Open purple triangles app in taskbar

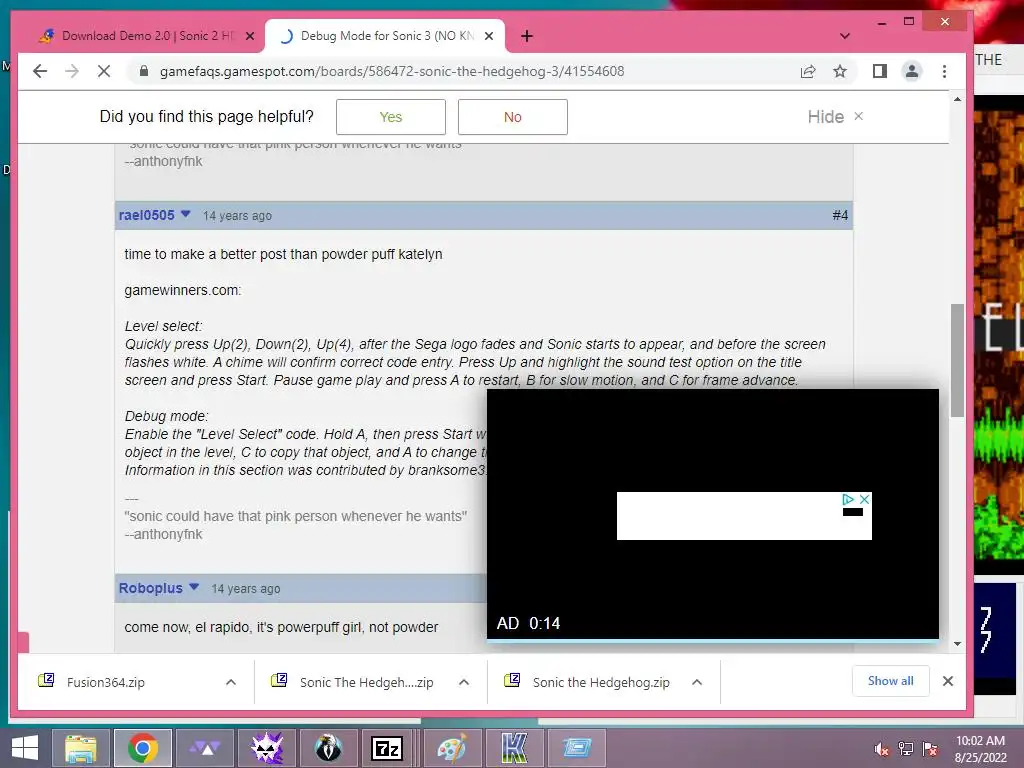[x=204, y=748]
